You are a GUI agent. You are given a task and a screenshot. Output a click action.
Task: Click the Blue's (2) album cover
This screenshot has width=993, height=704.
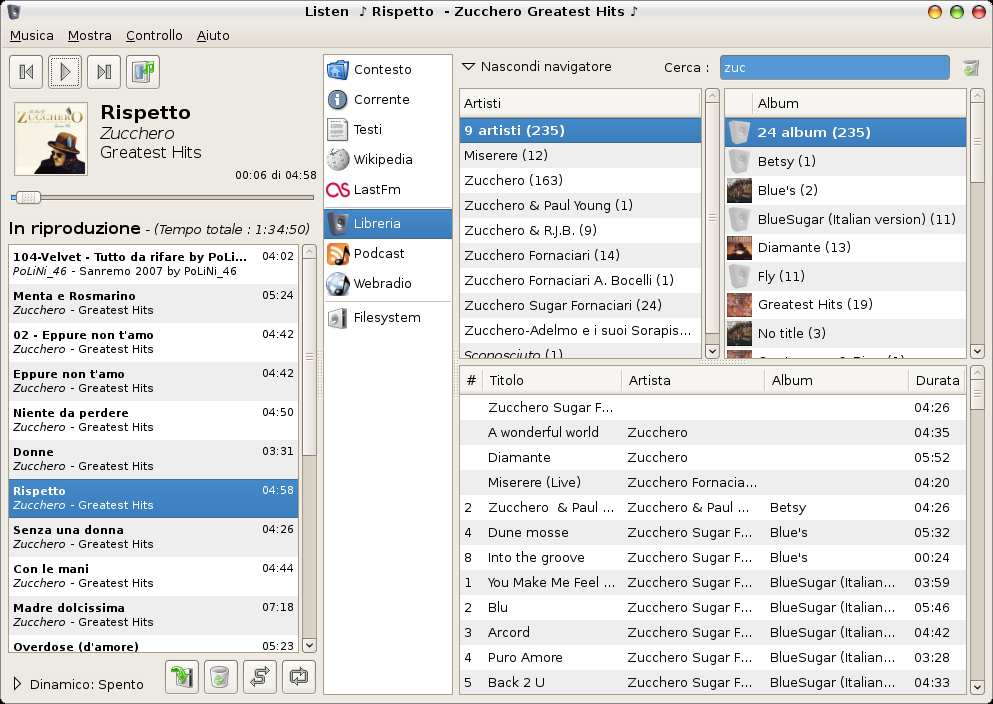click(739, 190)
